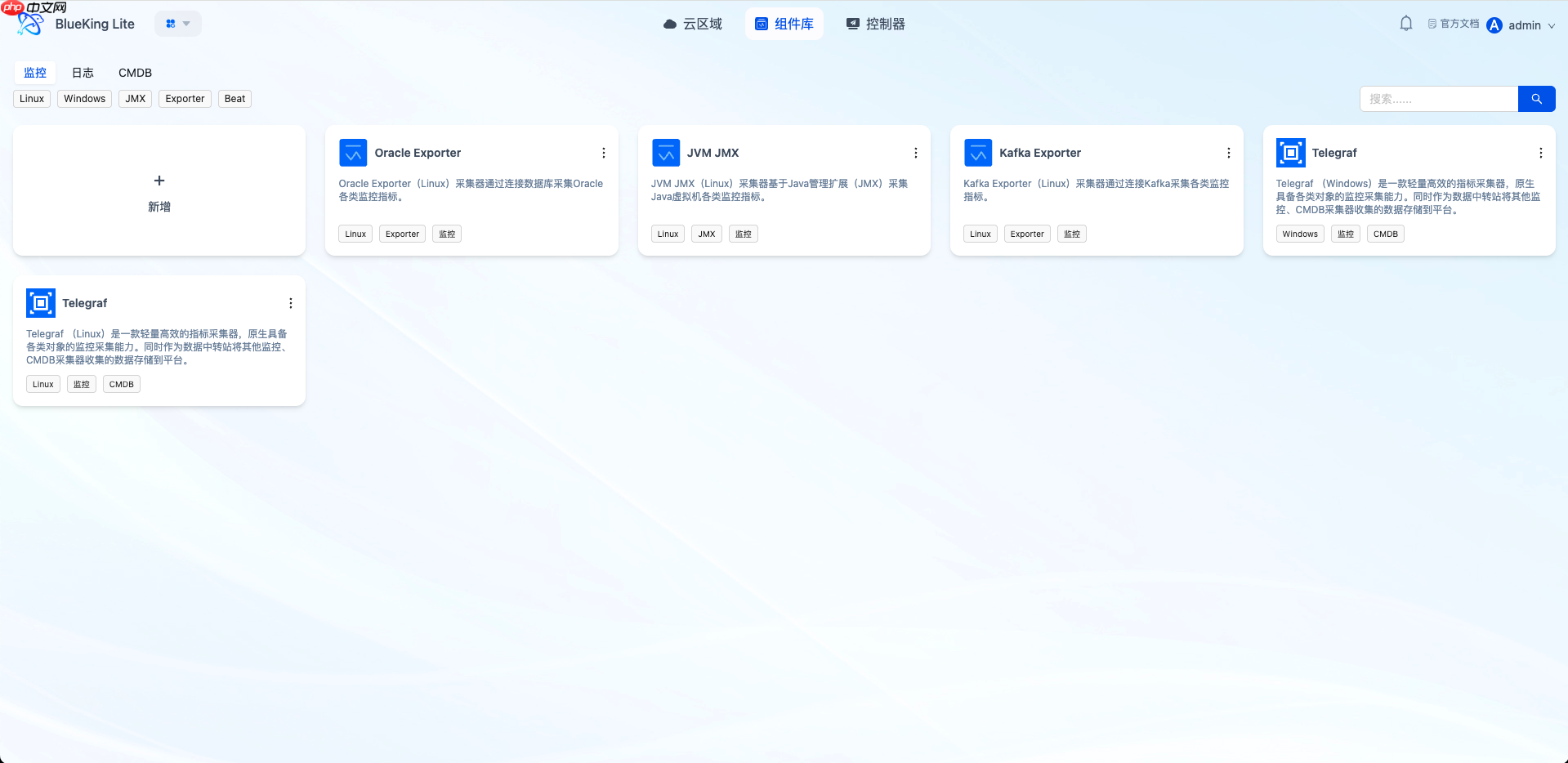Open the admin account dropdown

[1523, 25]
